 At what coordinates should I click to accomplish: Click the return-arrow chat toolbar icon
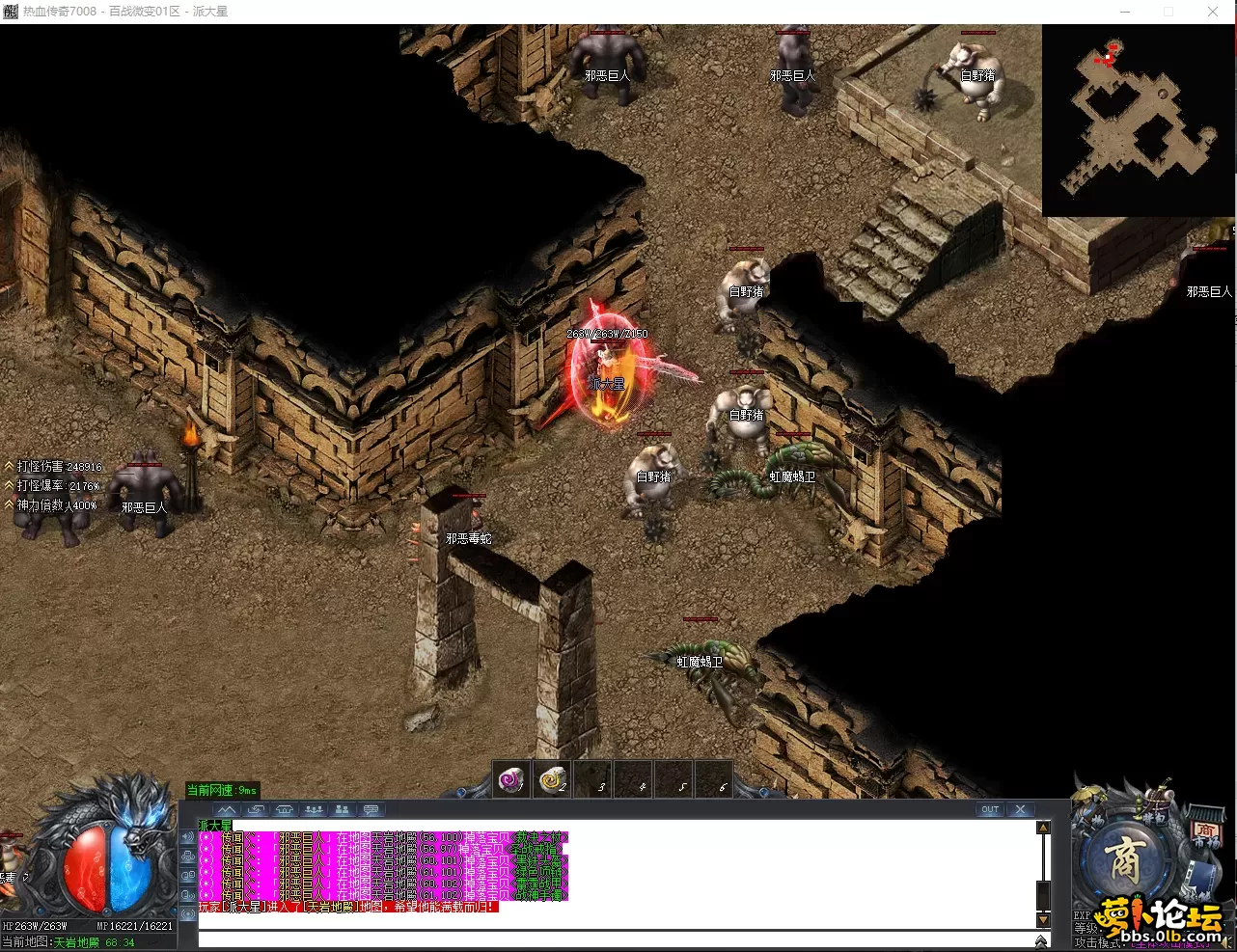click(x=256, y=809)
